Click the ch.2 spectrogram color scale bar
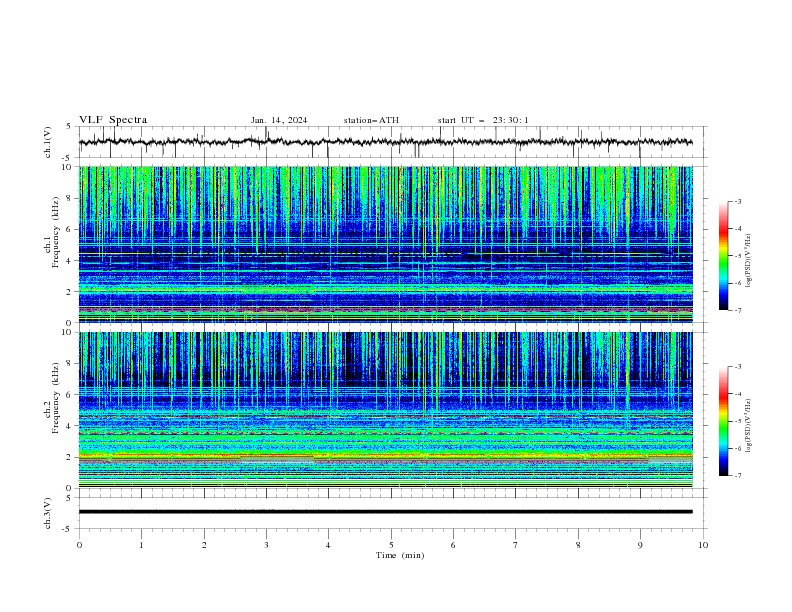The image size is (792, 612). [x=723, y=421]
